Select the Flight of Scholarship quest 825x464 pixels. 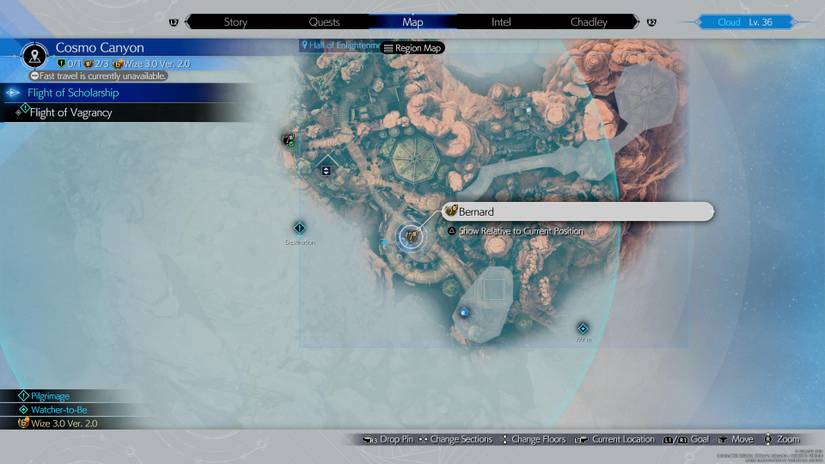(x=73, y=93)
